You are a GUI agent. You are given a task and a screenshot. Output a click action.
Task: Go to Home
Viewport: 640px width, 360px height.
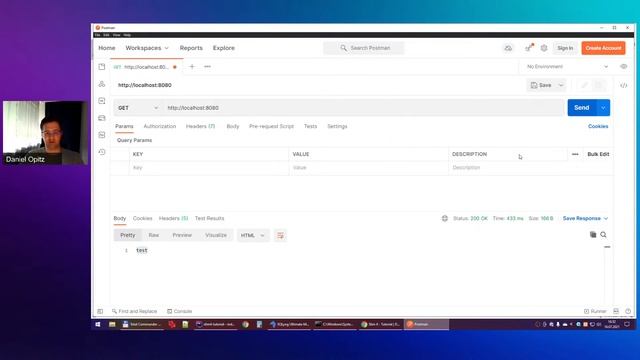click(x=107, y=48)
